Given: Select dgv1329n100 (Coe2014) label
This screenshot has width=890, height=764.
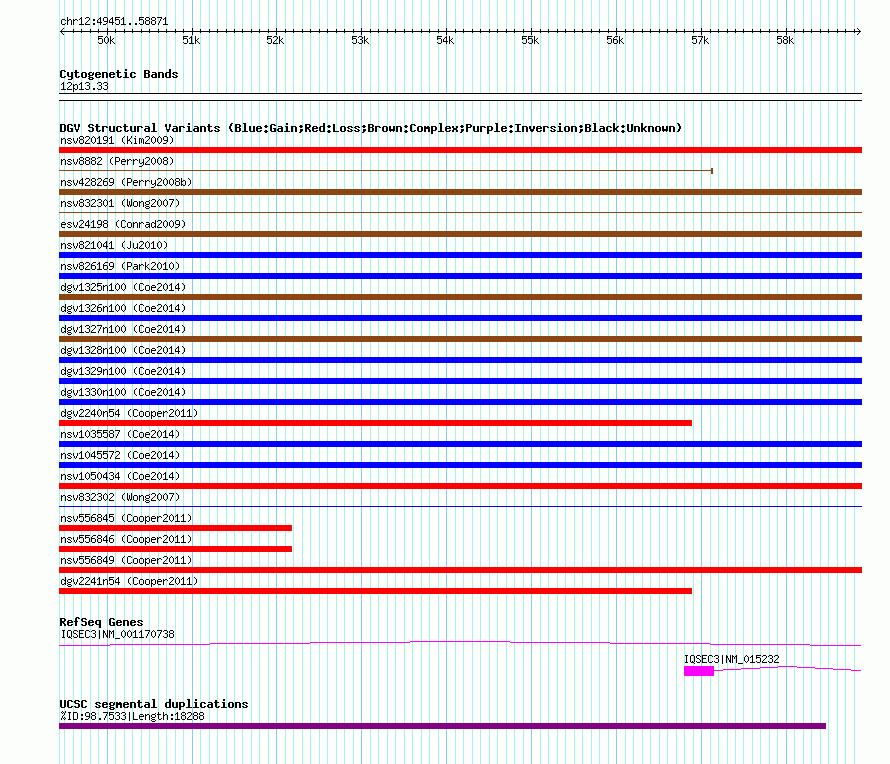Looking at the screenshot, I should tap(123, 371).
